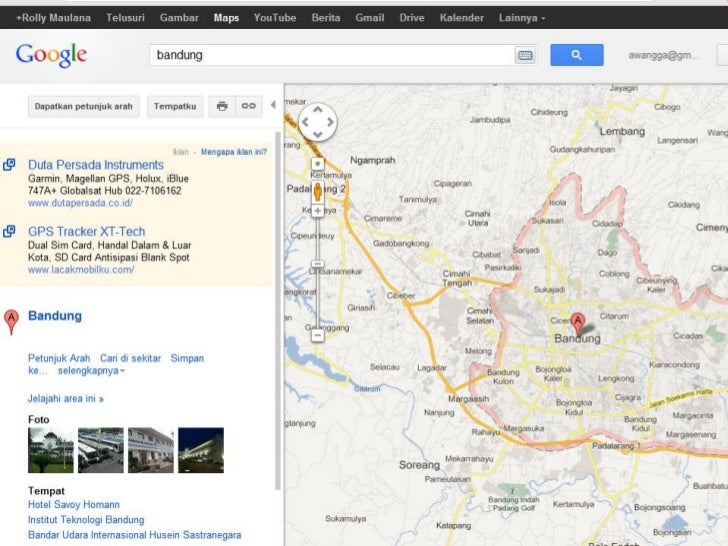Viewport: 728px width, 546px height.
Task: Open Gmail from the top bar
Action: 370,18
